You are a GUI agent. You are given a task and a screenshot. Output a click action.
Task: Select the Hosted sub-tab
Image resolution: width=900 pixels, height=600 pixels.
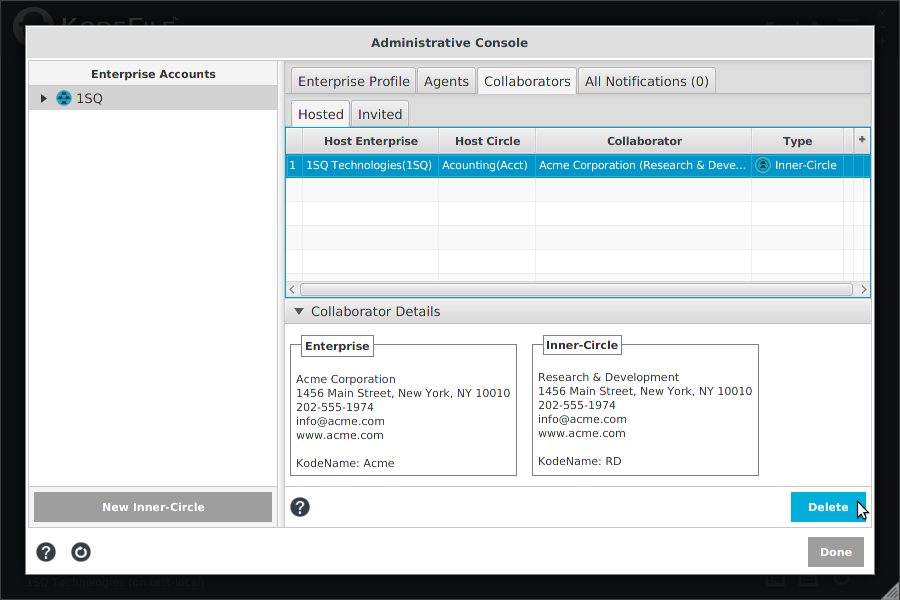[x=320, y=114]
